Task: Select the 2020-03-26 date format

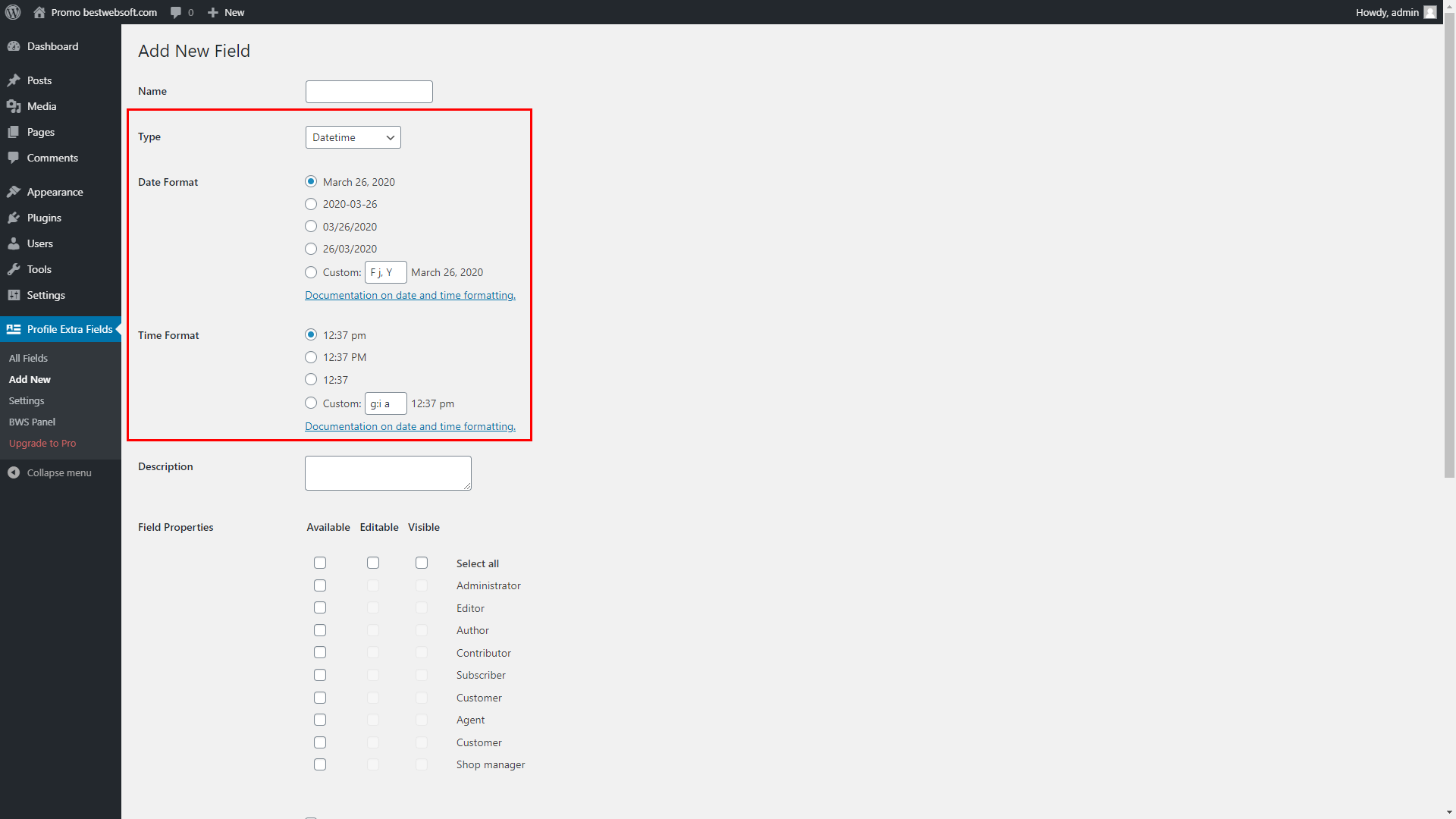Action: [311, 203]
